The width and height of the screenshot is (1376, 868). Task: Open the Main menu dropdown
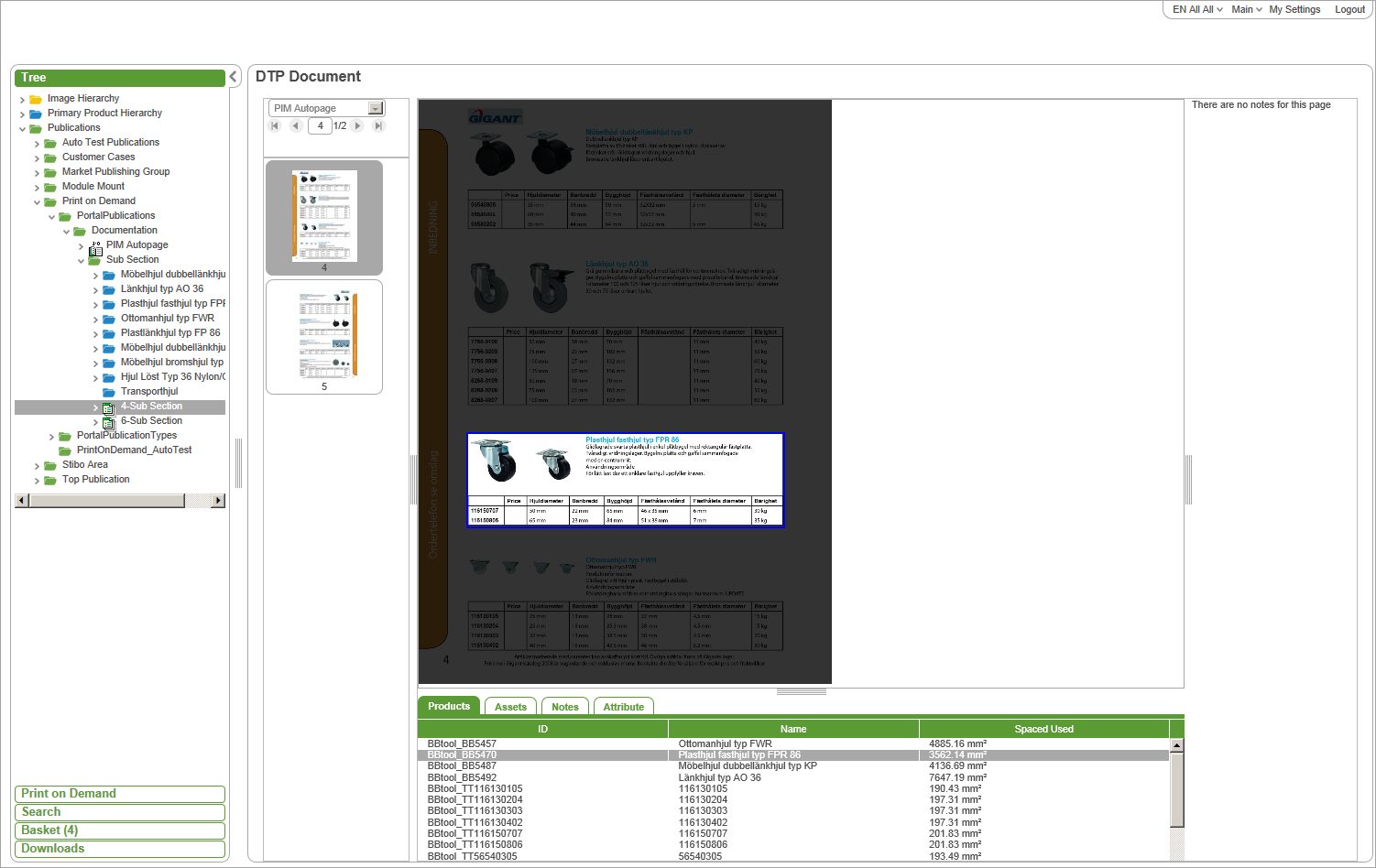(x=1246, y=9)
